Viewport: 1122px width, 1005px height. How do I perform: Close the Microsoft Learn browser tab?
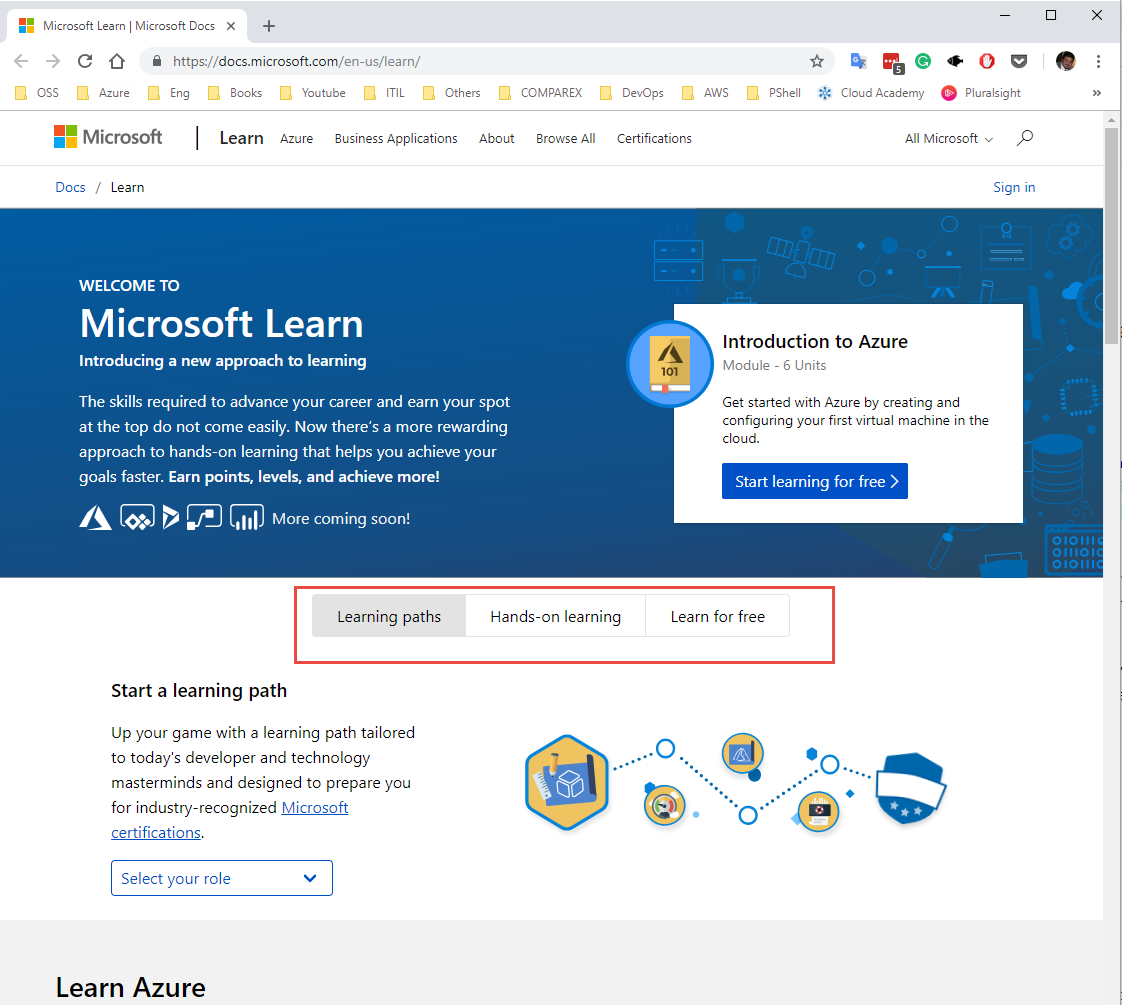[x=231, y=26]
